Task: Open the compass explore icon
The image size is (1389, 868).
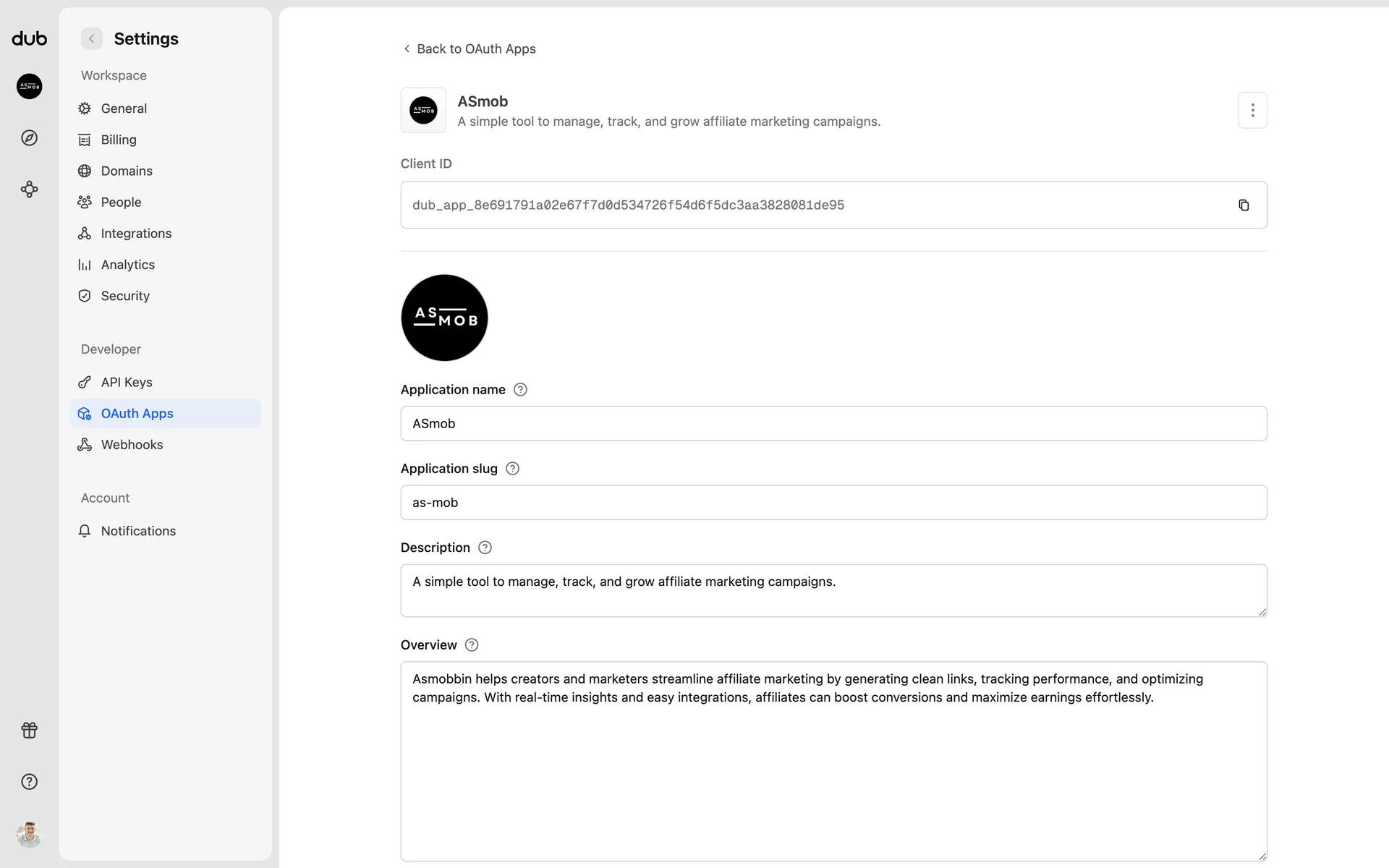Action: (29, 138)
